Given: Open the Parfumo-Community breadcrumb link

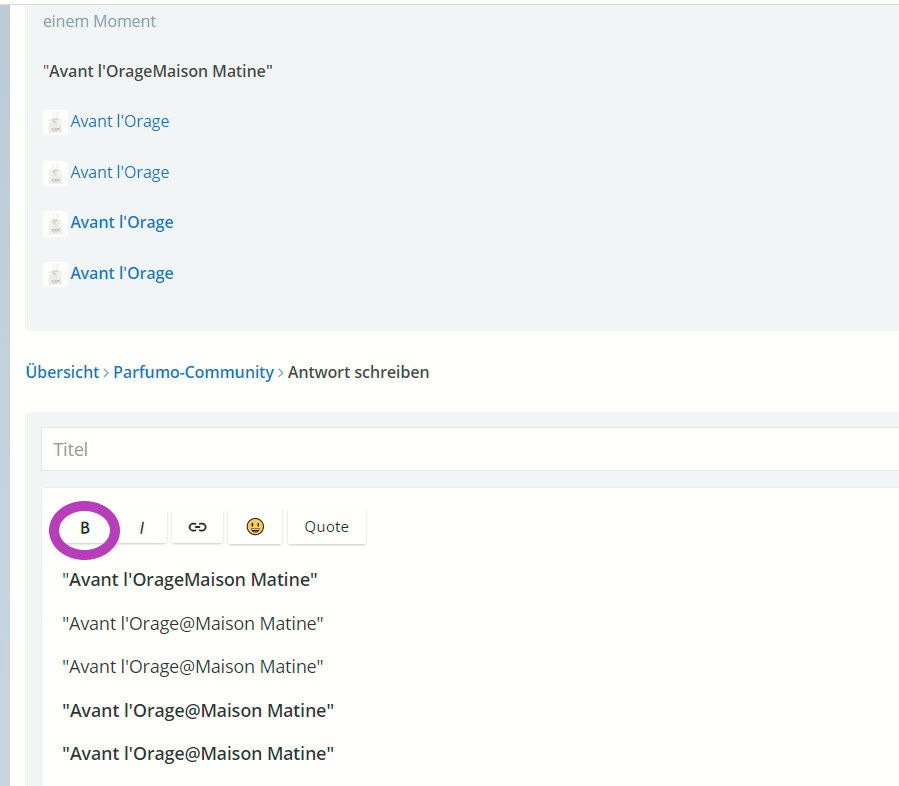Looking at the screenshot, I should tap(193, 372).
